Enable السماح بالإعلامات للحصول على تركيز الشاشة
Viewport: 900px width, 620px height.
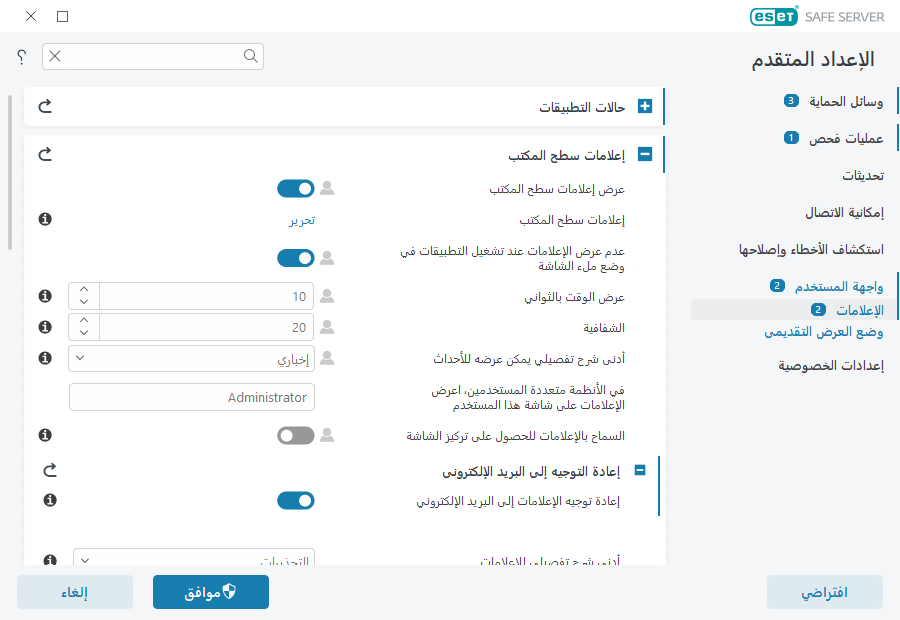(295, 435)
